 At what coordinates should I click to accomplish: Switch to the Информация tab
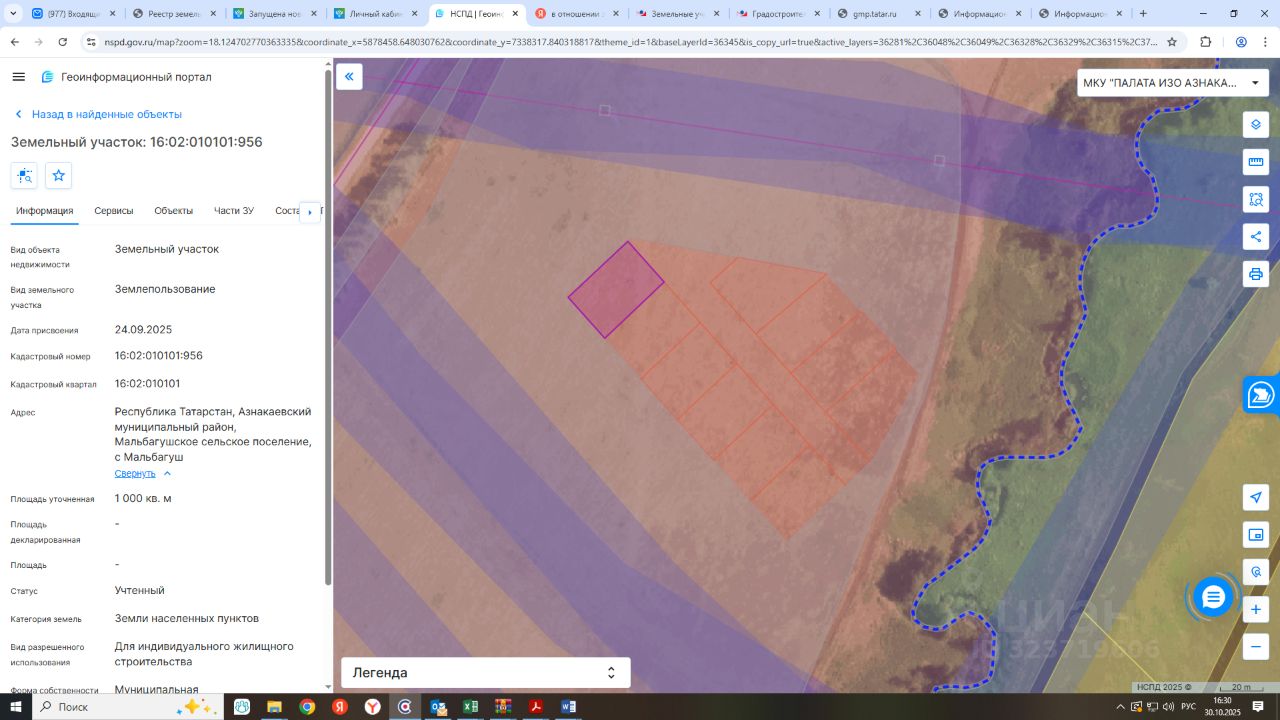pyautogui.click(x=44, y=211)
